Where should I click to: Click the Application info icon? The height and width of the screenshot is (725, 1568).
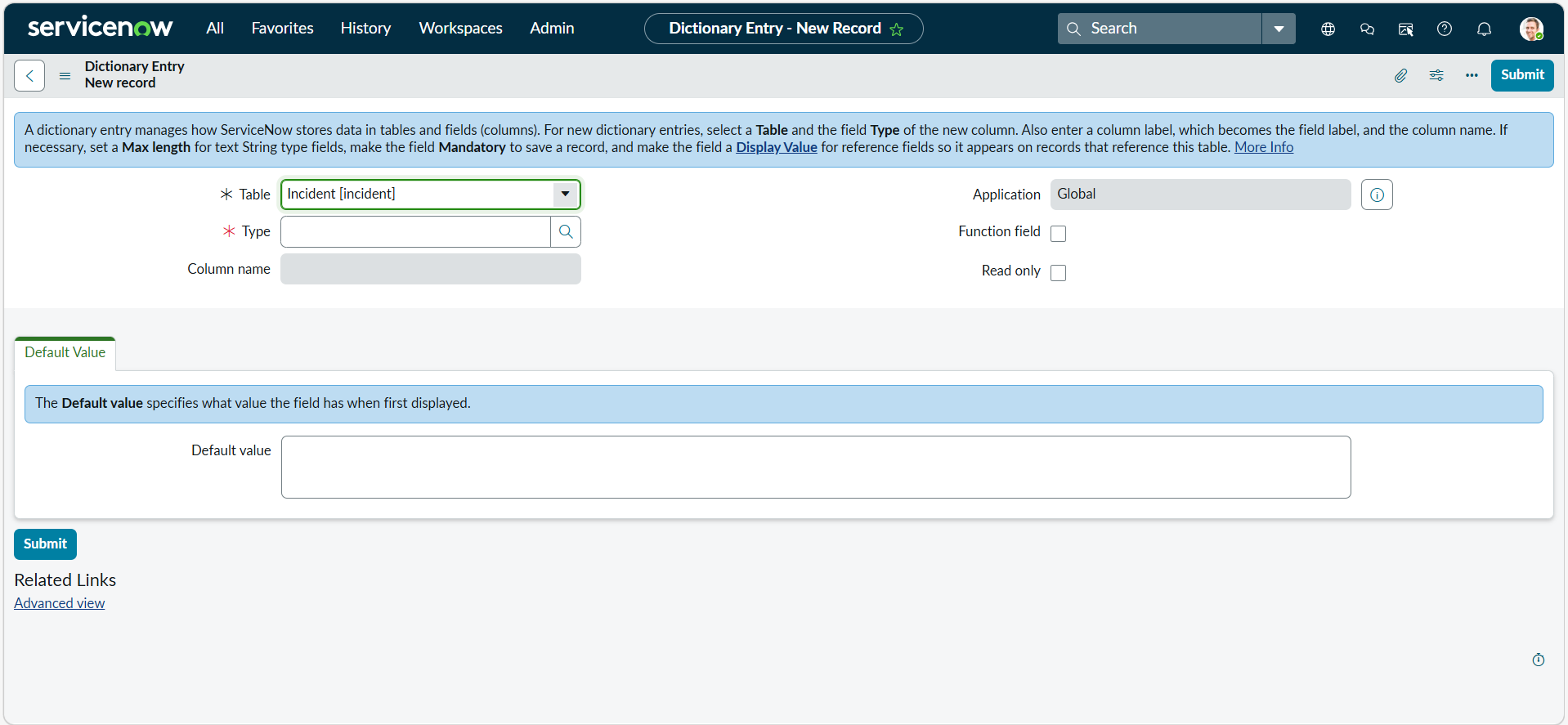click(1377, 195)
